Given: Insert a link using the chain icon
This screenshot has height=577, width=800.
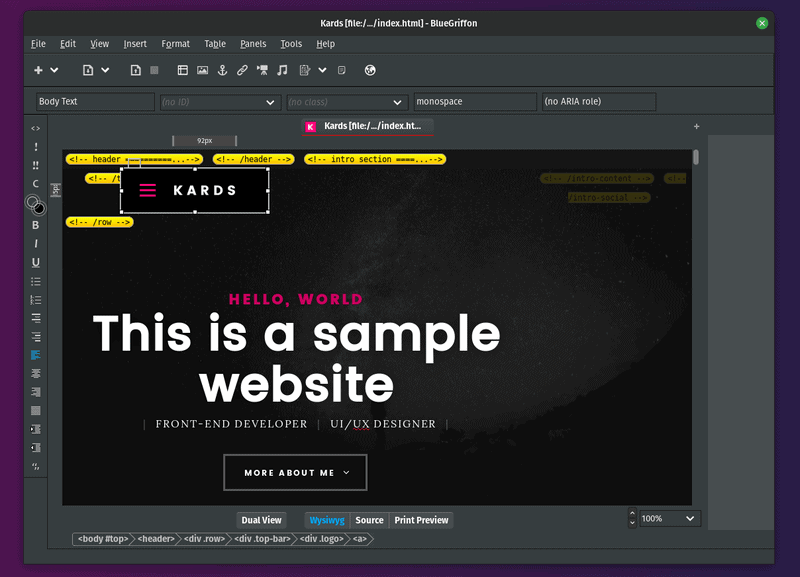Looking at the screenshot, I should [x=242, y=70].
